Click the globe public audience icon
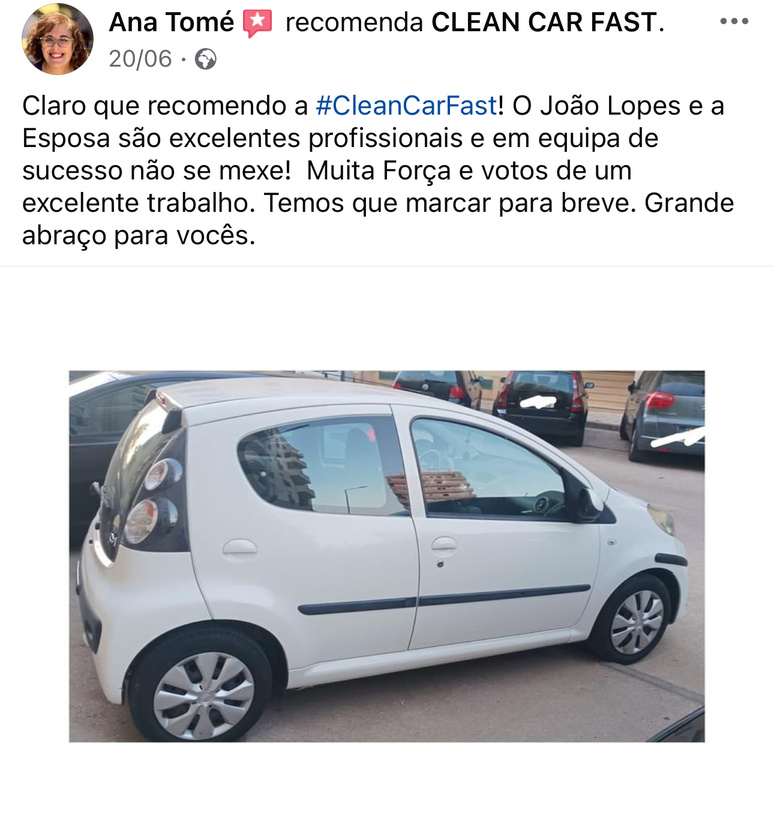 coord(206,59)
